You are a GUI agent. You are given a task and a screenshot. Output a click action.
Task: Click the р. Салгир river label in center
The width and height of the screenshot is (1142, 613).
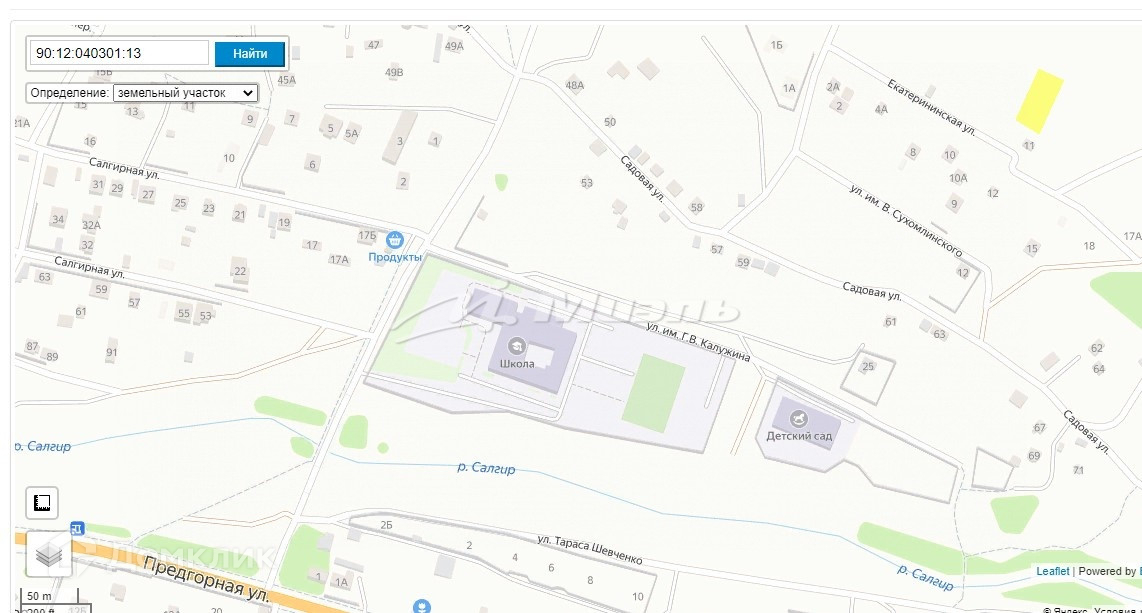coord(486,467)
